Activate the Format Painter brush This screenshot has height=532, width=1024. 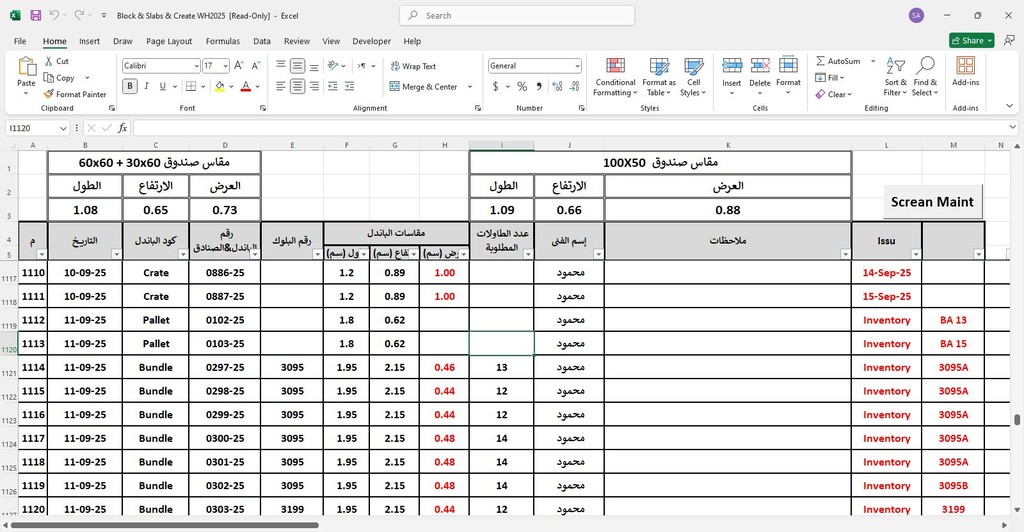click(x=49, y=94)
